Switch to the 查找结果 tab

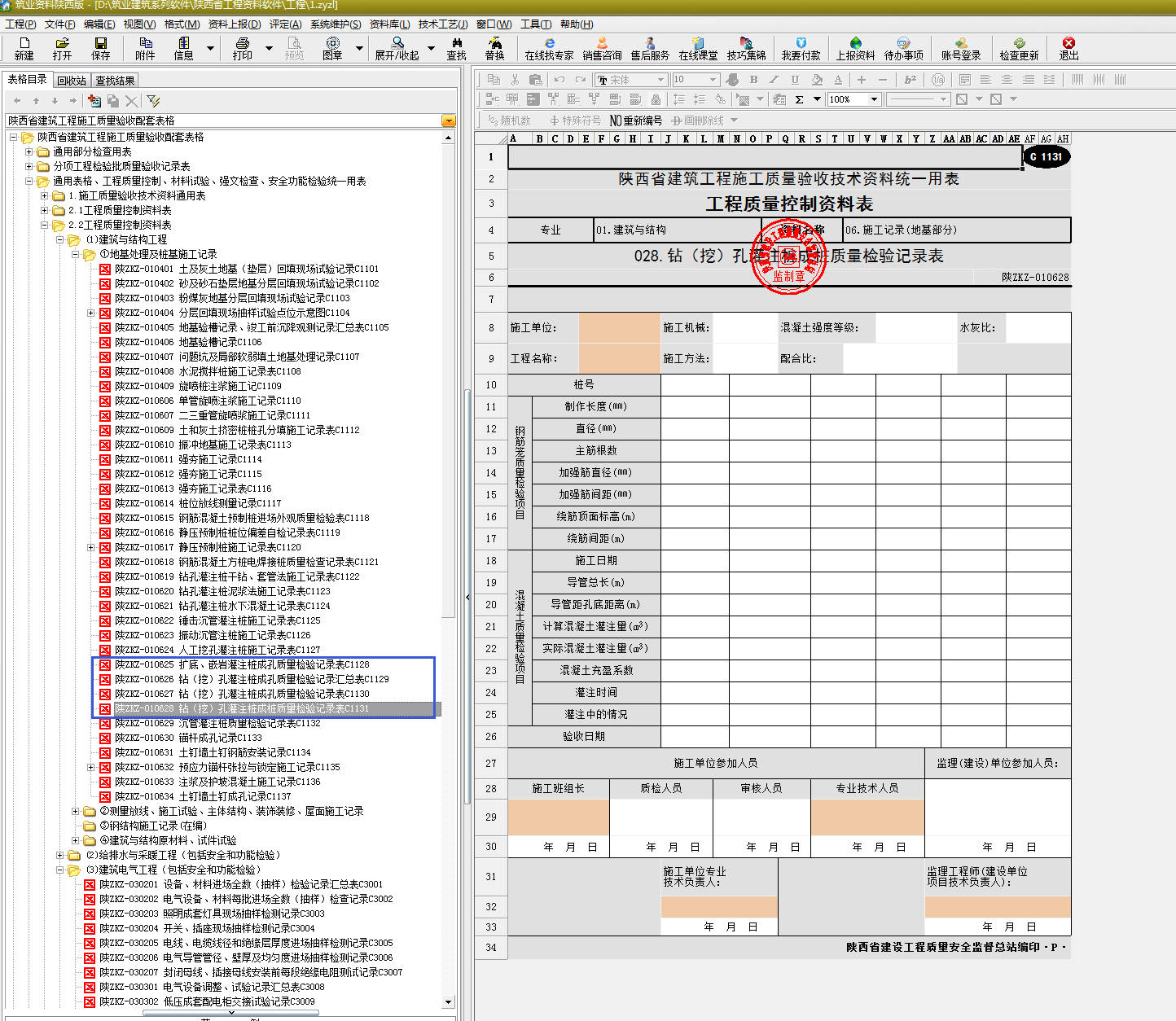coord(115,81)
